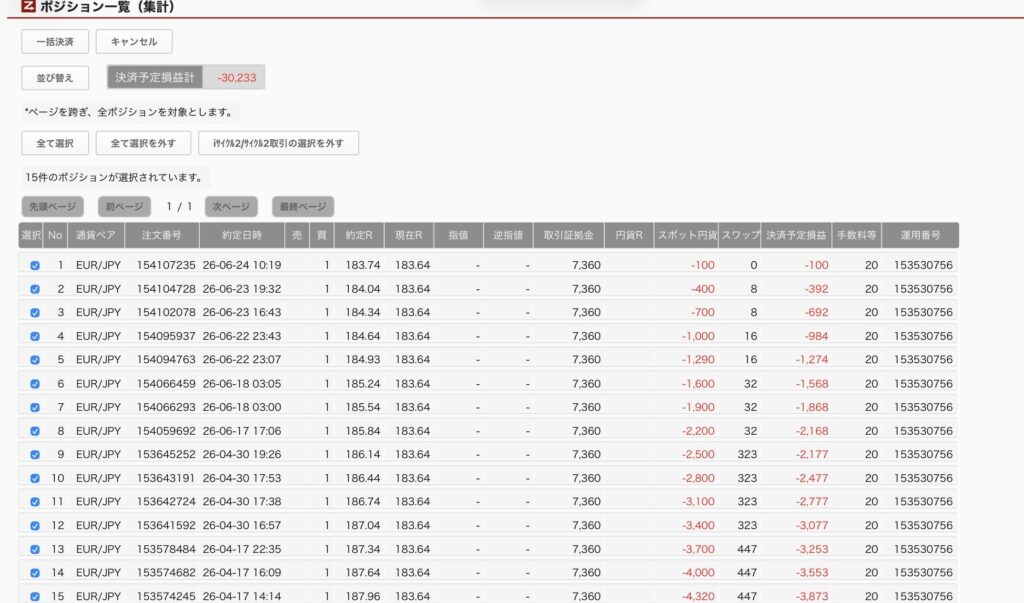1024x603 pixels.
Task: Click order number 154102078
Action: pos(166,312)
